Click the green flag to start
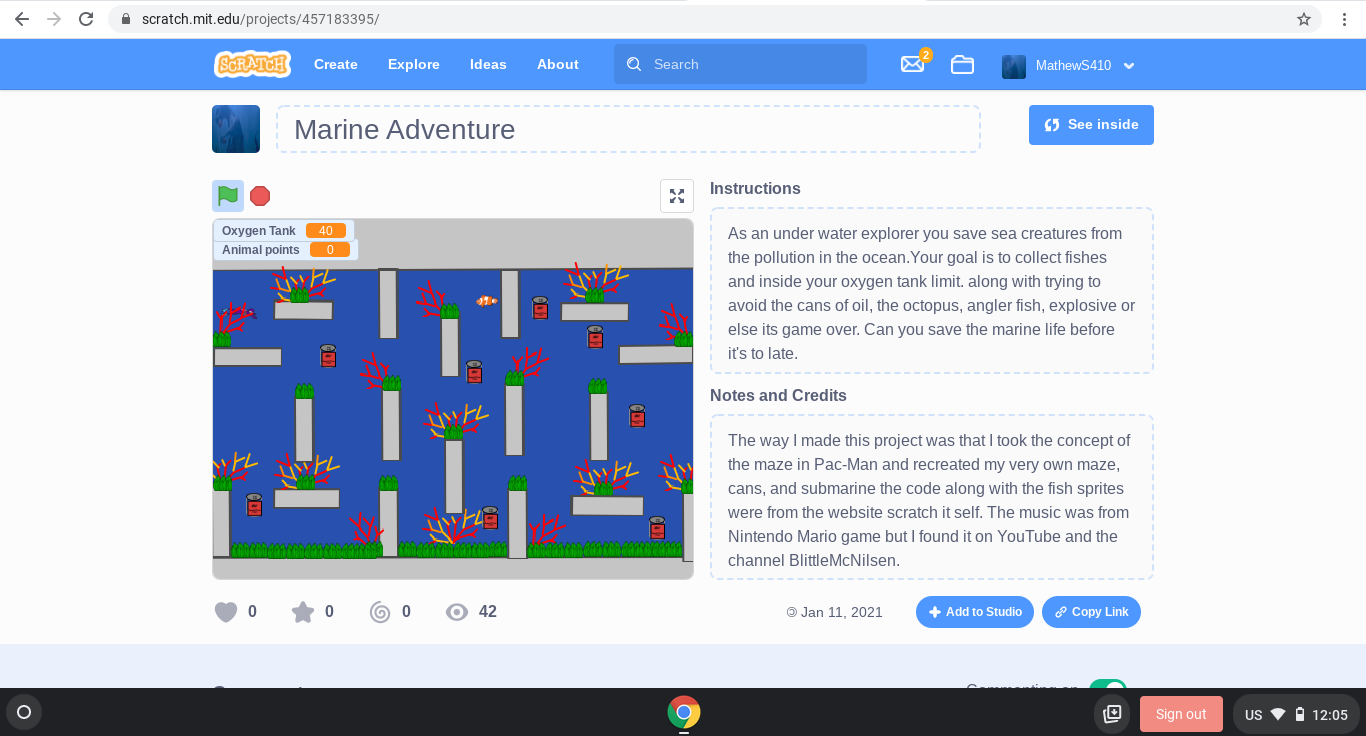The height and width of the screenshot is (736, 1366). [x=228, y=196]
